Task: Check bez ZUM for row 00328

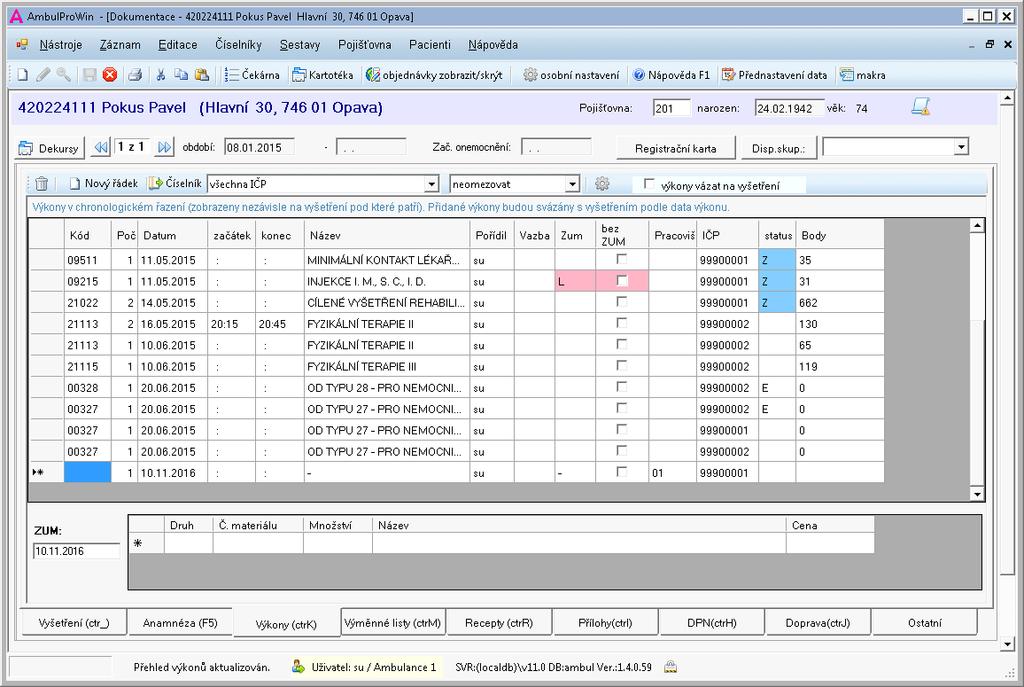Action: tap(622, 387)
